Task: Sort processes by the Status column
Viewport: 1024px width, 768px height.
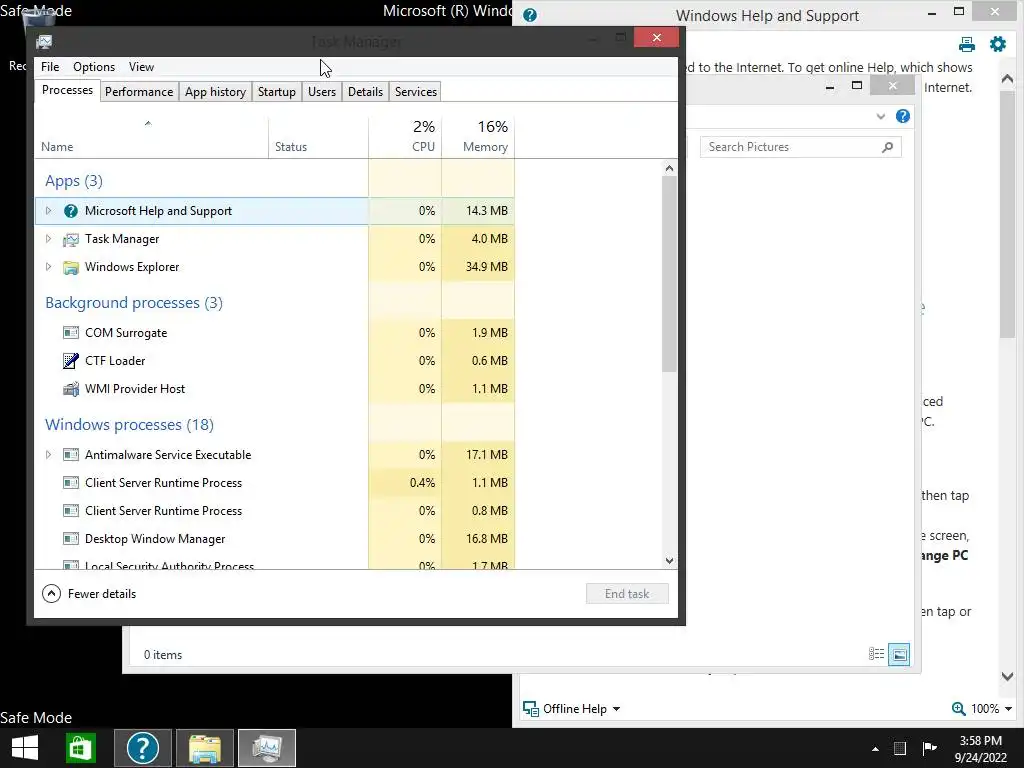Action: tap(318, 138)
